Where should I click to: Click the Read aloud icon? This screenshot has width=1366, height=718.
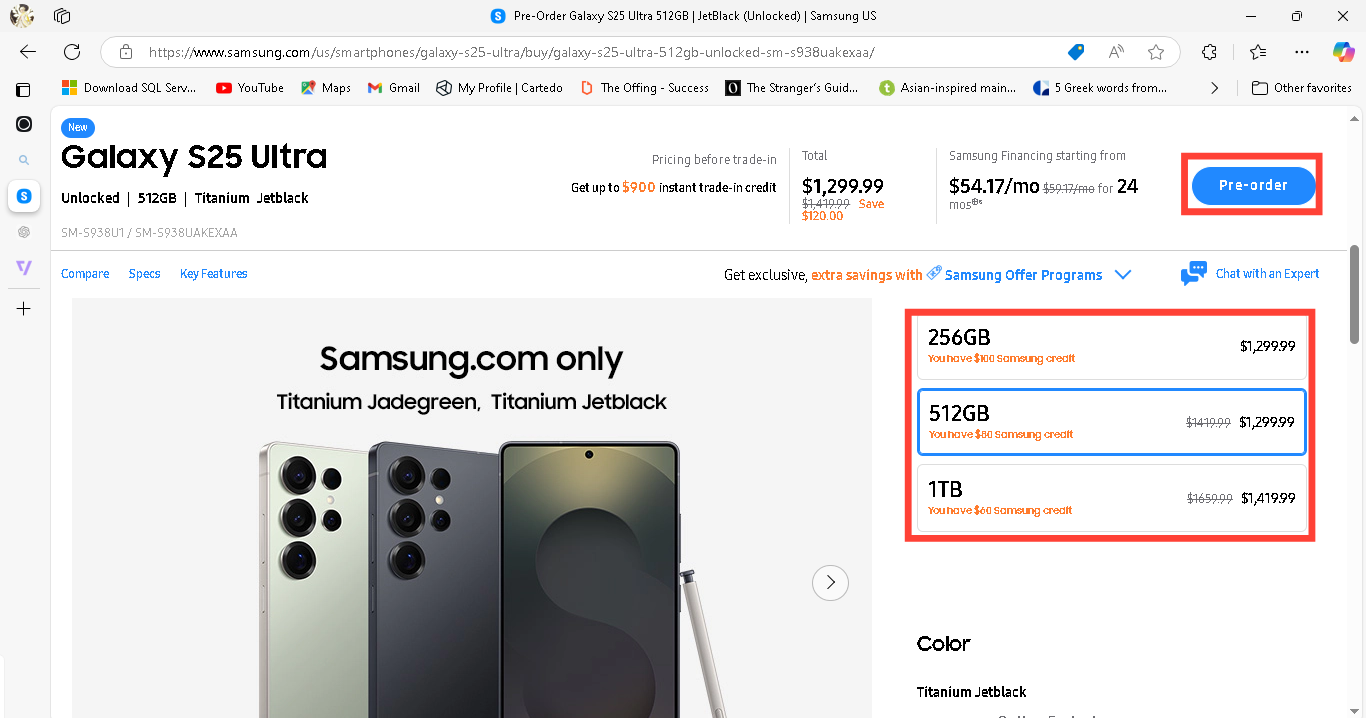(x=1116, y=52)
